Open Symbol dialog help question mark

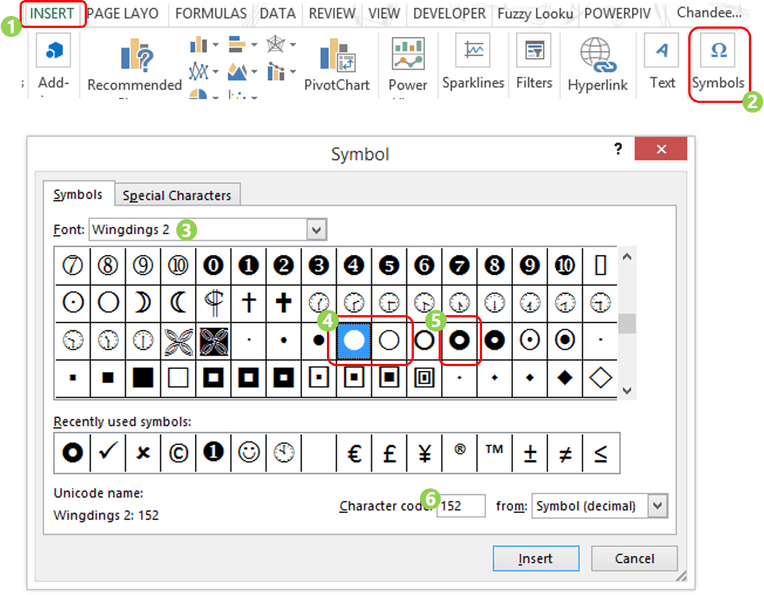click(618, 148)
